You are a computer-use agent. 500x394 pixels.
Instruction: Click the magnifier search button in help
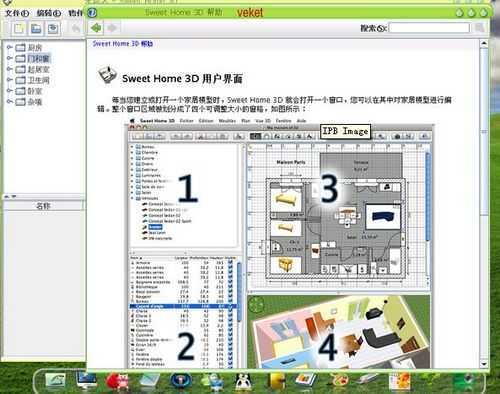479,28
